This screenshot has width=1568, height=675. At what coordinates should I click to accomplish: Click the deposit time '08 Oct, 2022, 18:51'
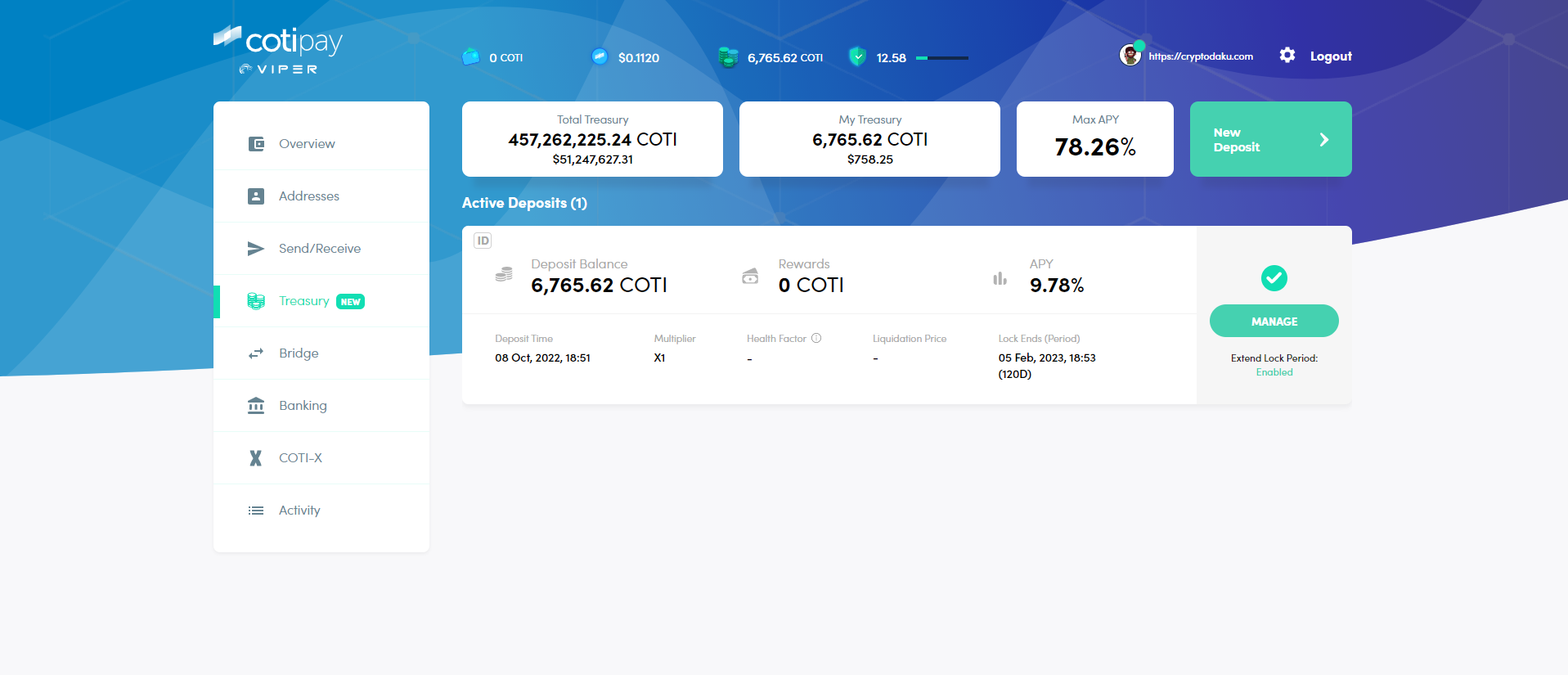tap(542, 358)
